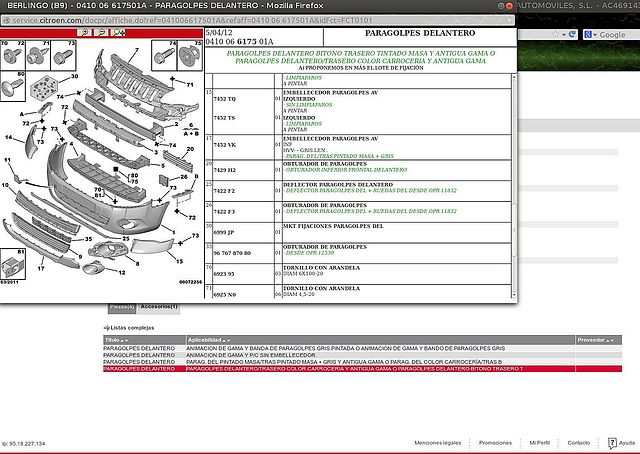The height and width of the screenshot is (454, 640).
Task: Click the Google search box
Action: tap(610, 34)
